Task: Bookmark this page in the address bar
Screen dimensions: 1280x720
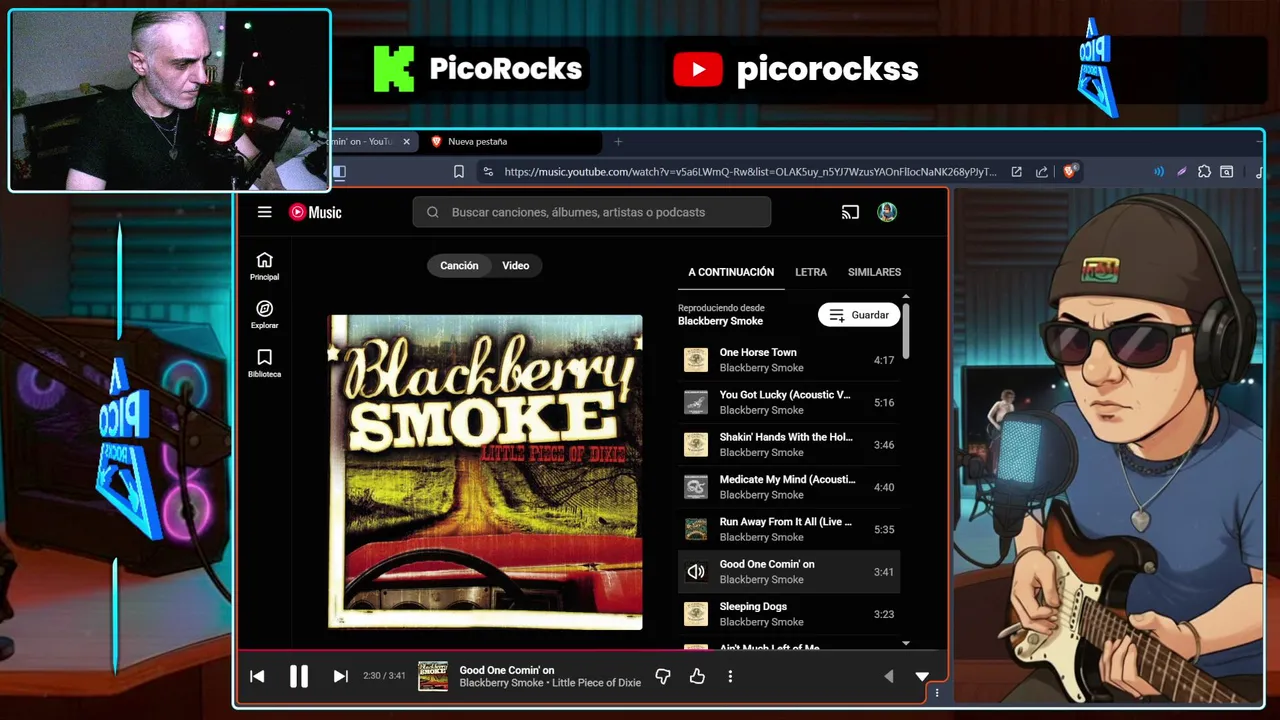Action: [459, 172]
